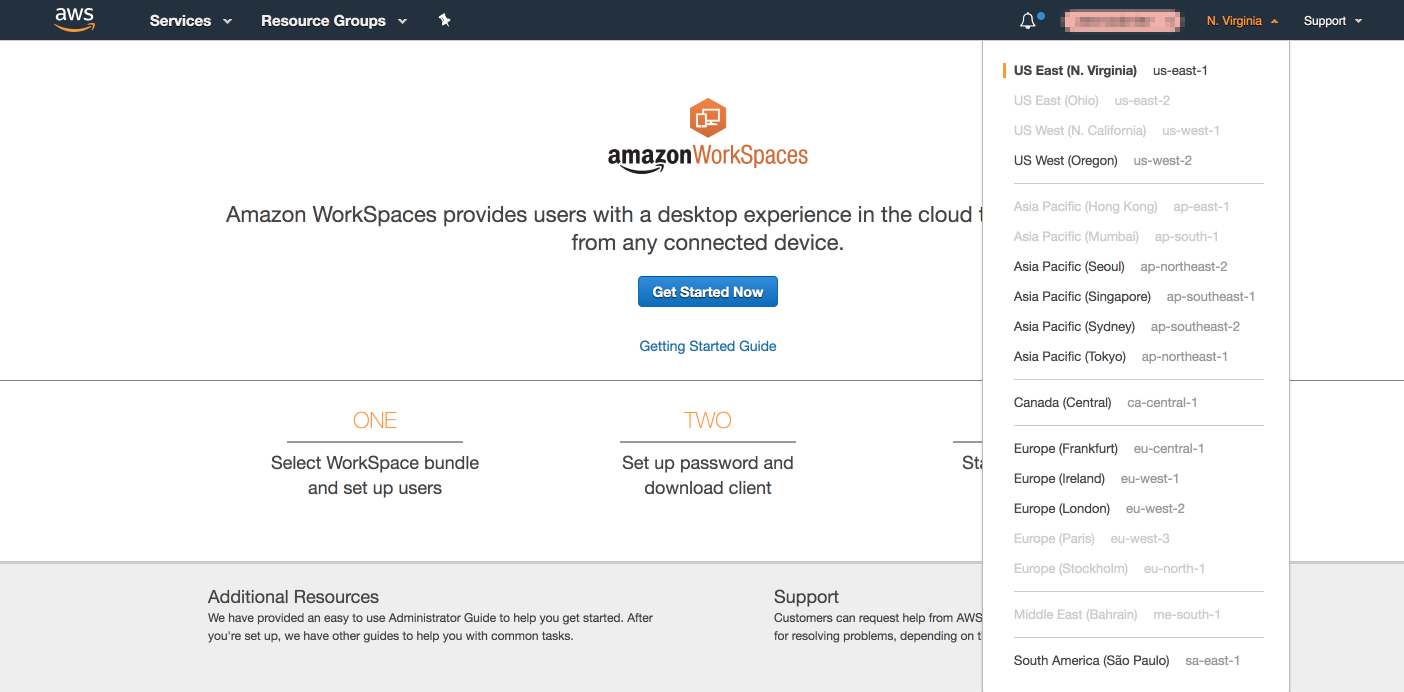Open the notifications bell icon
This screenshot has height=692, width=1404.
pyautogui.click(x=1028, y=21)
